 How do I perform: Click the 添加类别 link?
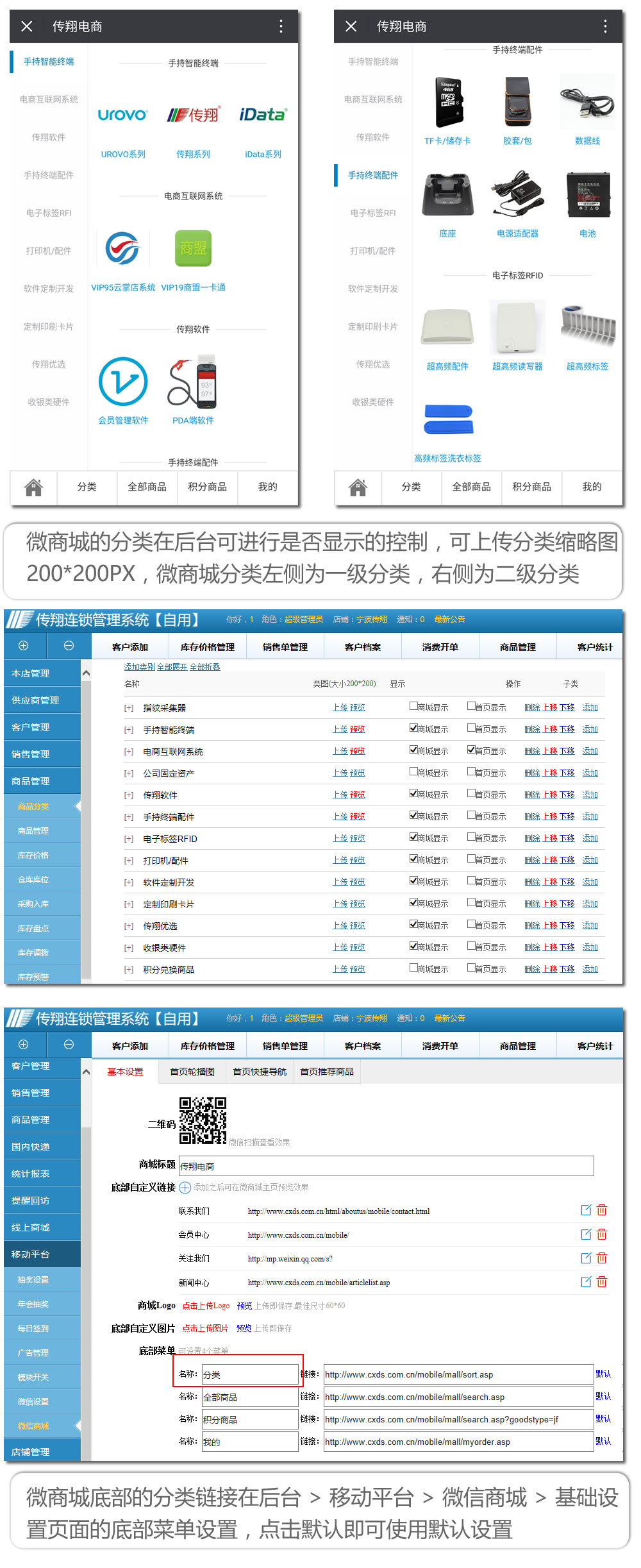tap(139, 667)
